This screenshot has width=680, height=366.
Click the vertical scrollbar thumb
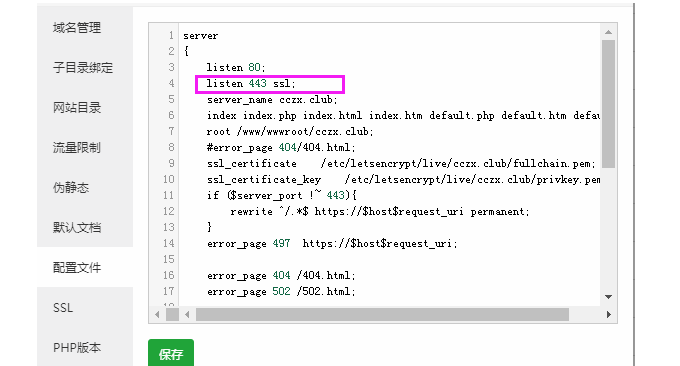pos(608,104)
